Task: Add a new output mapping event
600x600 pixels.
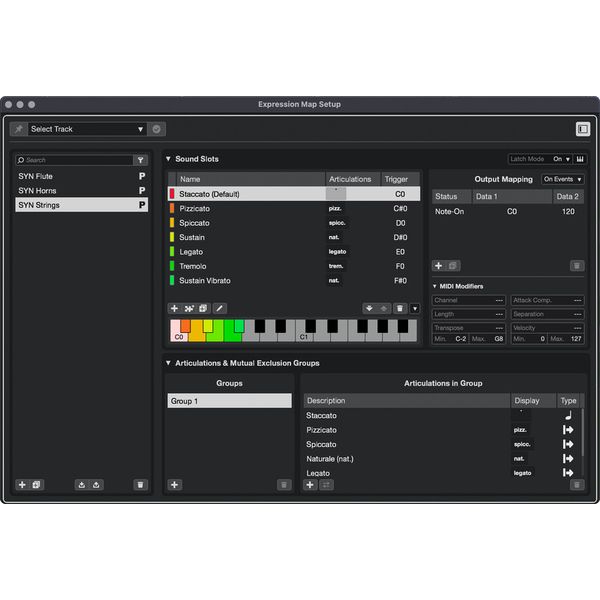Action: (x=438, y=266)
